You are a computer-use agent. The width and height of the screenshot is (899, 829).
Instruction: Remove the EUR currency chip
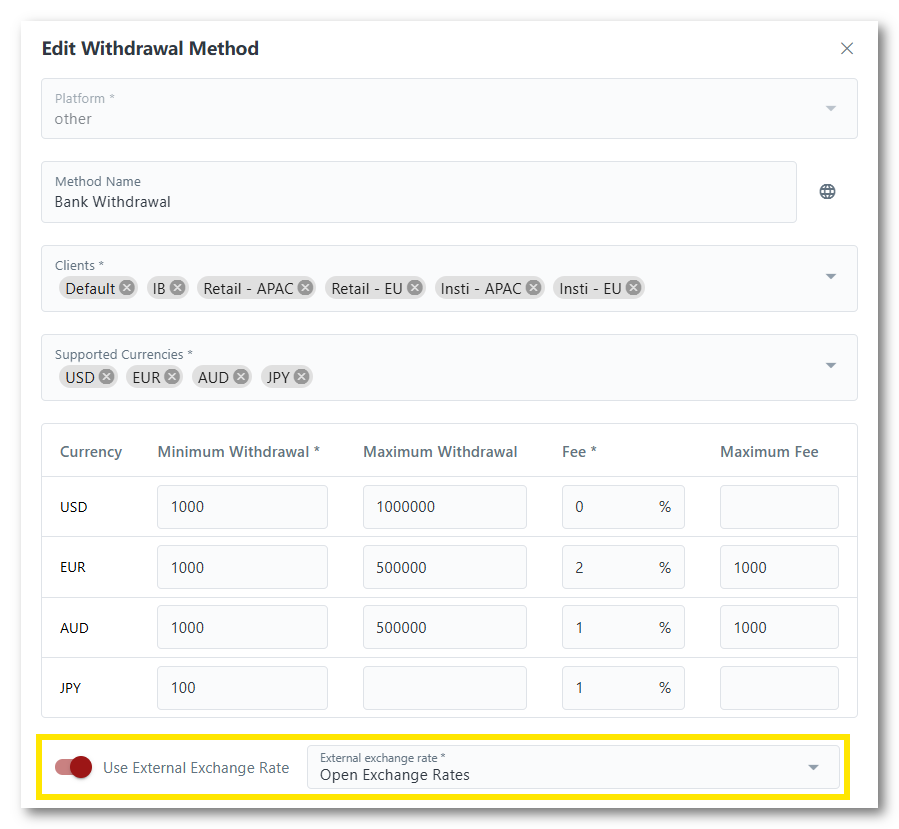pyautogui.click(x=172, y=377)
